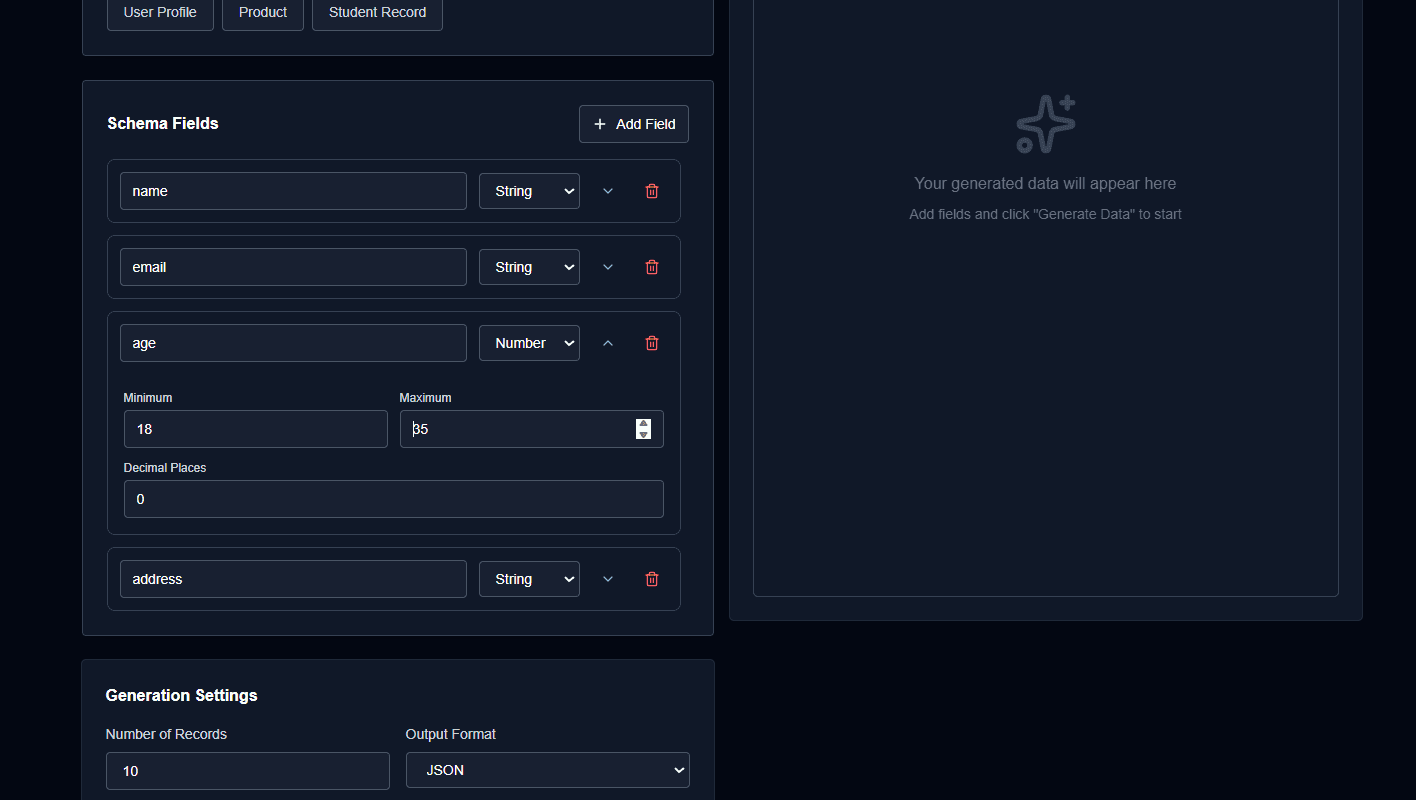Viewport: 1416px width, 800px height.
Task: Click the Generation Settings heading
Action: pyautogui.click(x=182, y=695)
